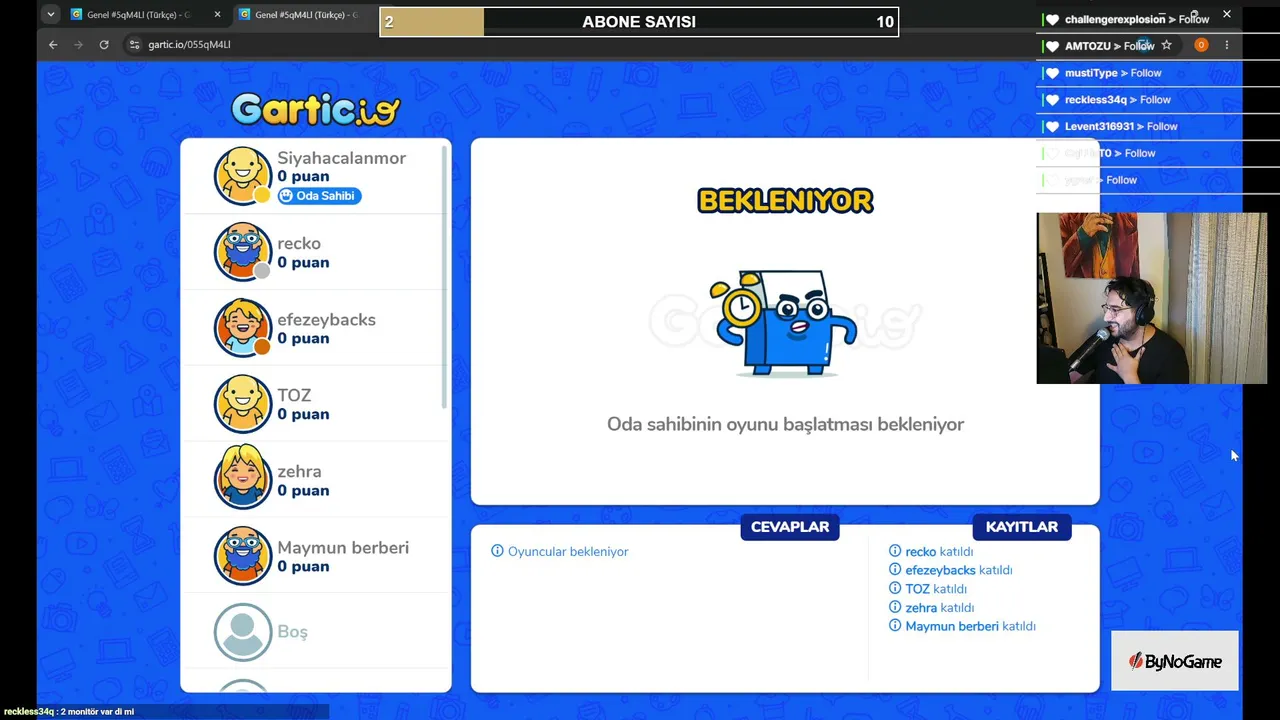Open the orange browser profile avatar
This screenshot has width=1280, height=720.
pos(1201,45)
